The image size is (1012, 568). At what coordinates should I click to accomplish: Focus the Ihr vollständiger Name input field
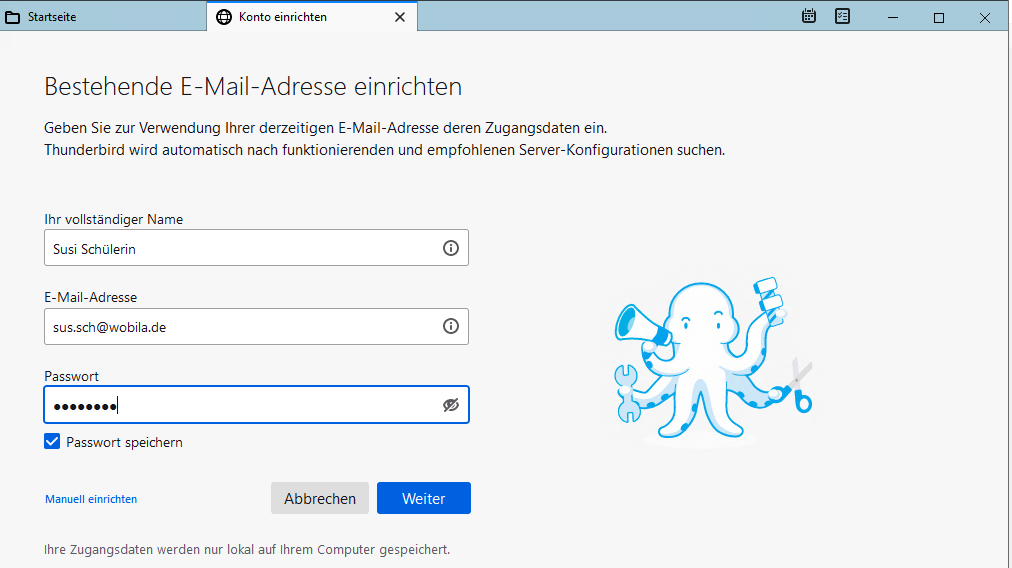tap(240, 248)
